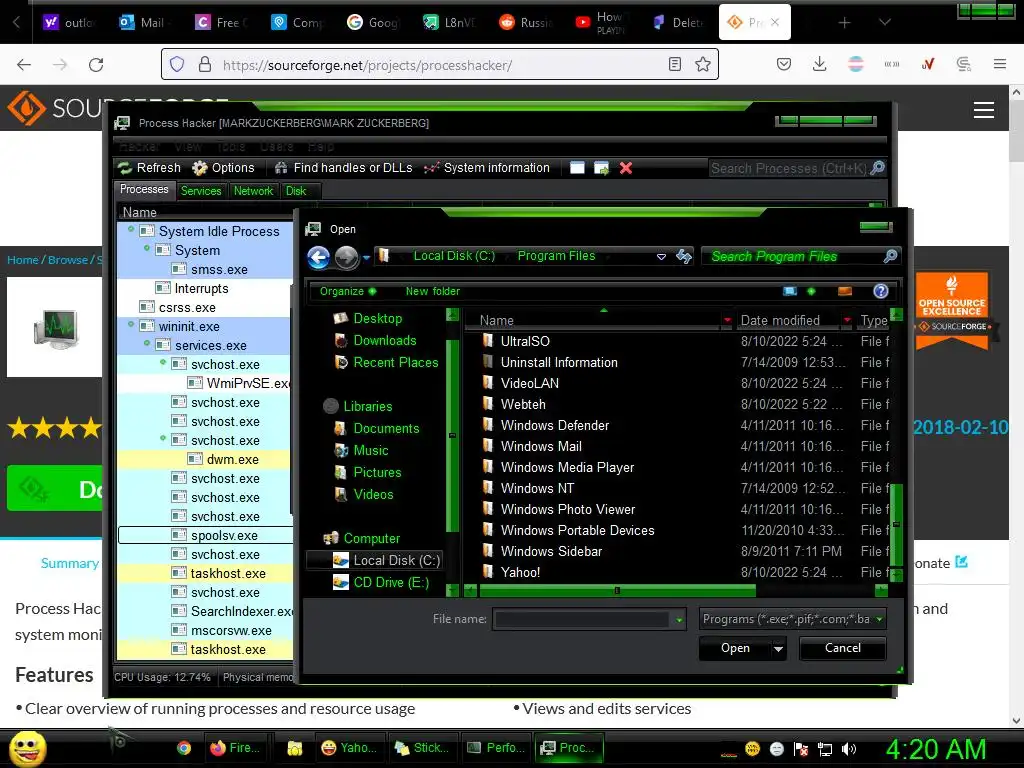This screenshot has width=1024, height=768.
Task: Open the File name dropdown arrow
Action: 679,620
